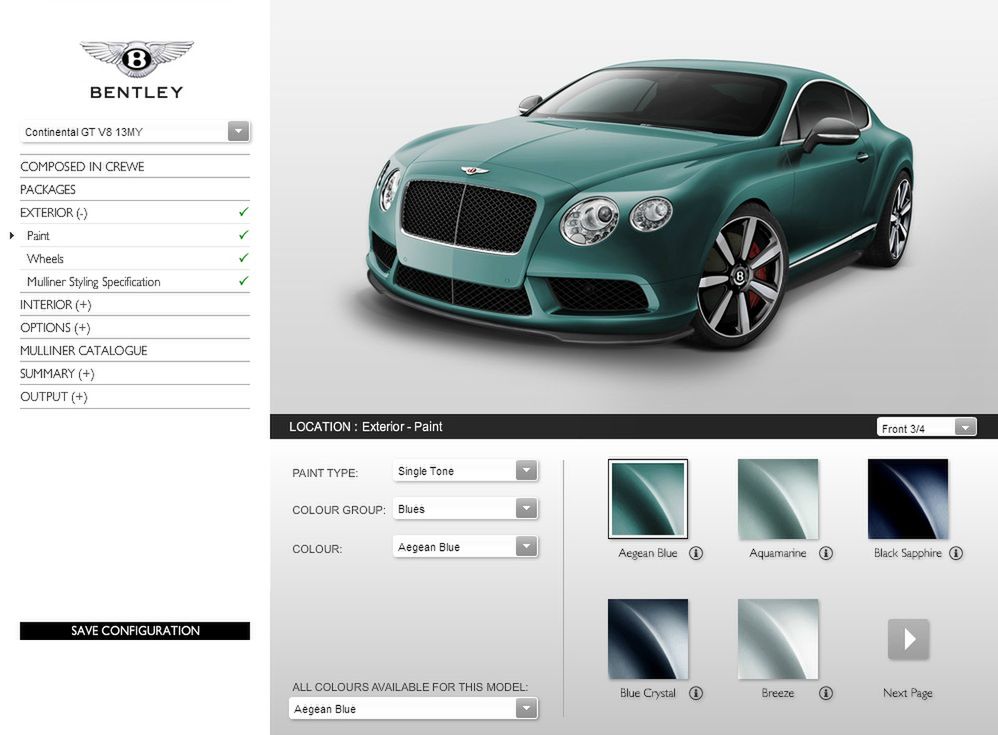Viewport: 998px width, 735px height.
Task: Select the Blue Crystal colour swatch
Action: coord(648,639)
